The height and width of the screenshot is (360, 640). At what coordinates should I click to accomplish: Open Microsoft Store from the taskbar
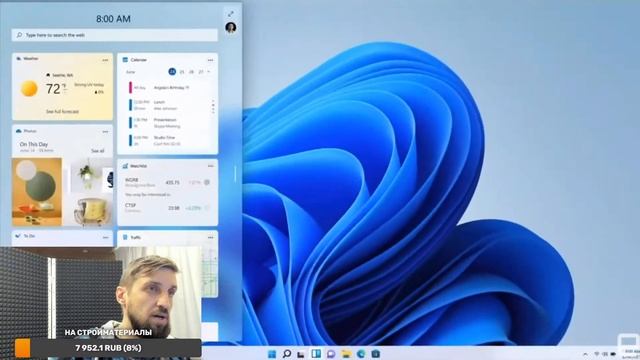[x=376, y=353]
